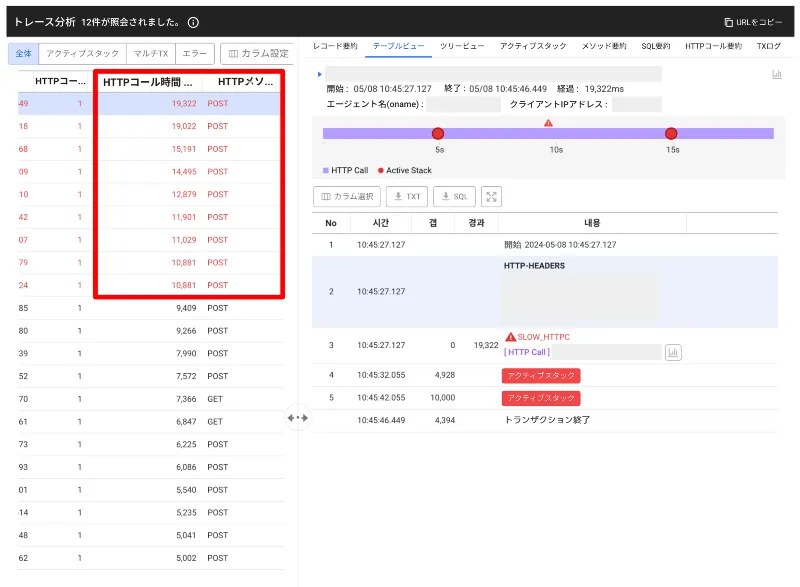Screen dimensions: 800x587
Task: Open the ツリービュー tab
Action: click(x=462, y=46)
